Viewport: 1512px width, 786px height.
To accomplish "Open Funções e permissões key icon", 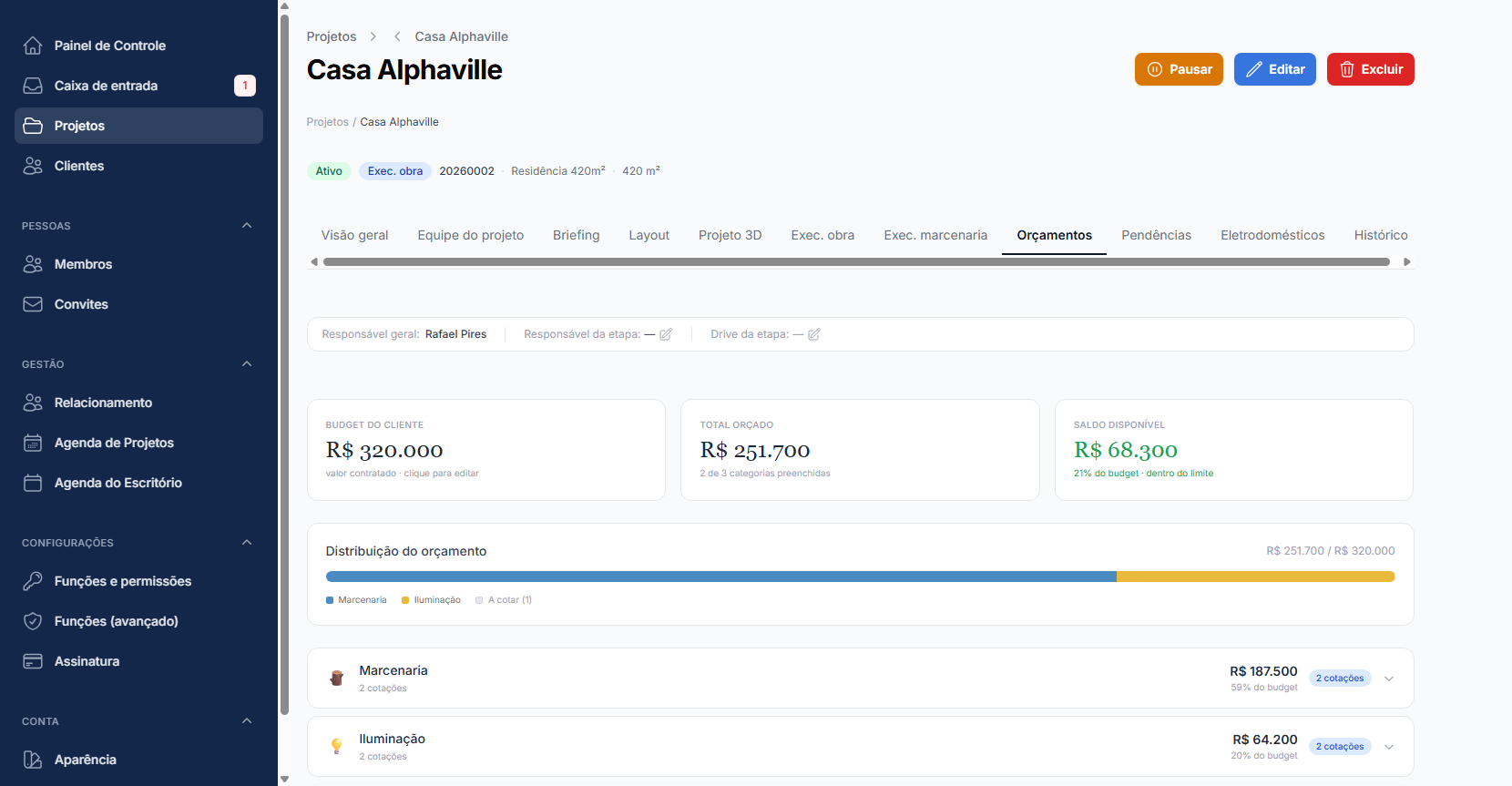I will pos(33,581).
